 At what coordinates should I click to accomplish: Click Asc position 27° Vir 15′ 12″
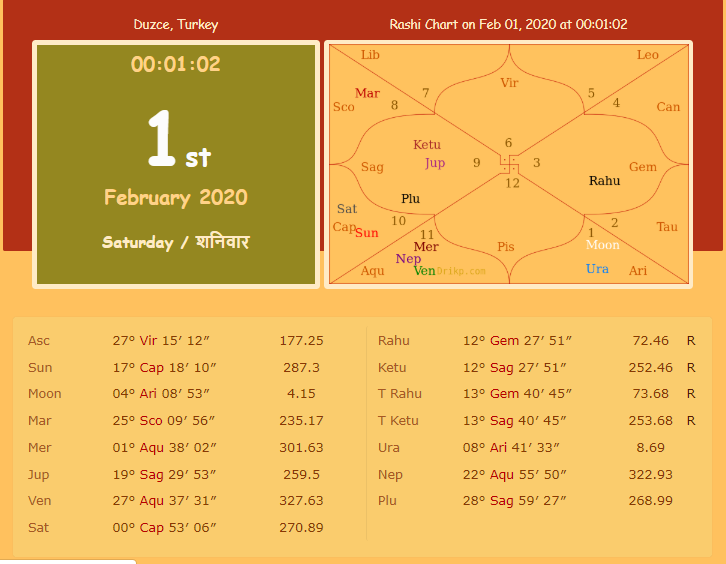click(161, 341)
